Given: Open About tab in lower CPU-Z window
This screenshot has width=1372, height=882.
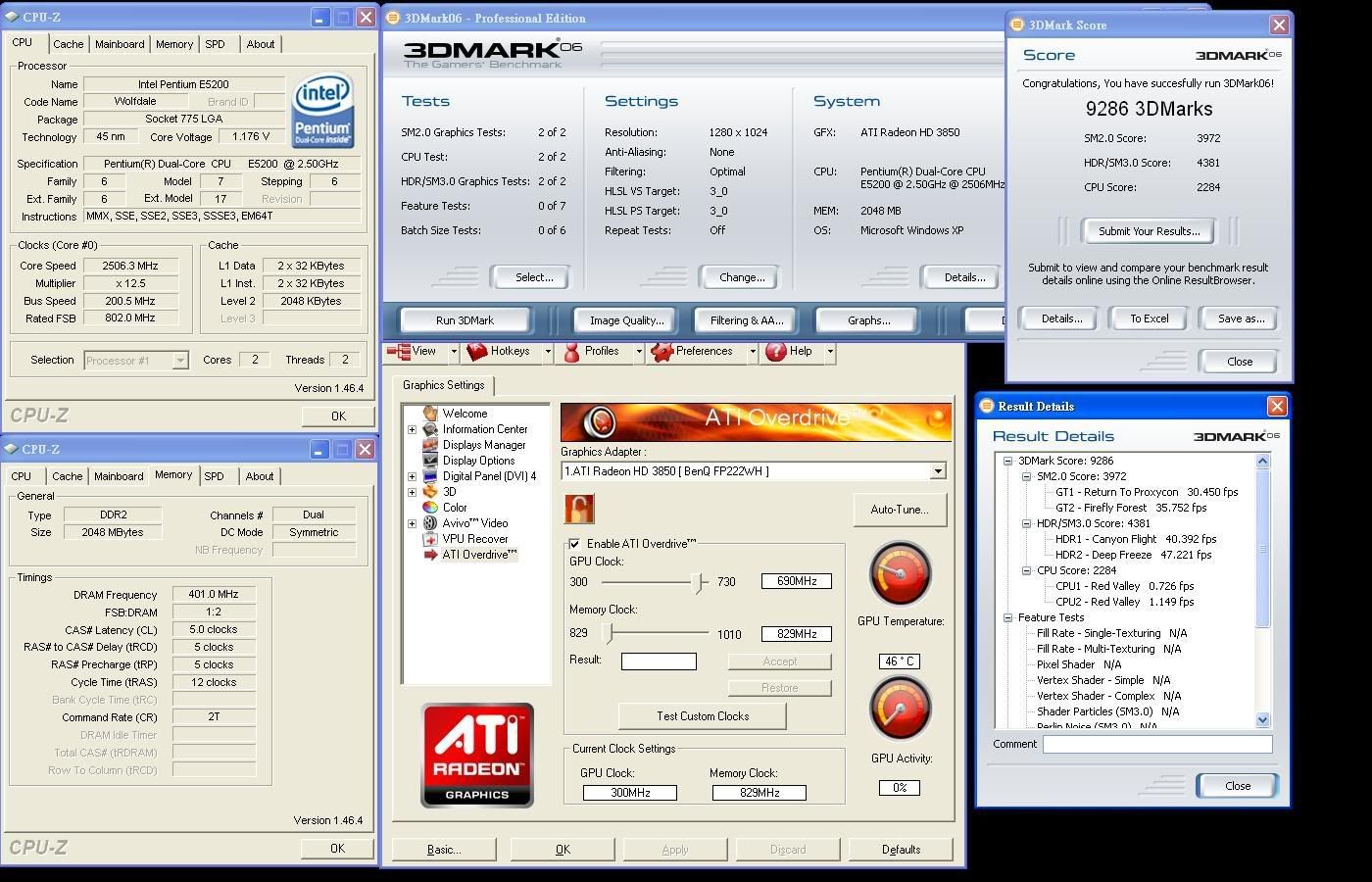Looking at the screenshot, I should pyautogui.click(x=260, y=476).
